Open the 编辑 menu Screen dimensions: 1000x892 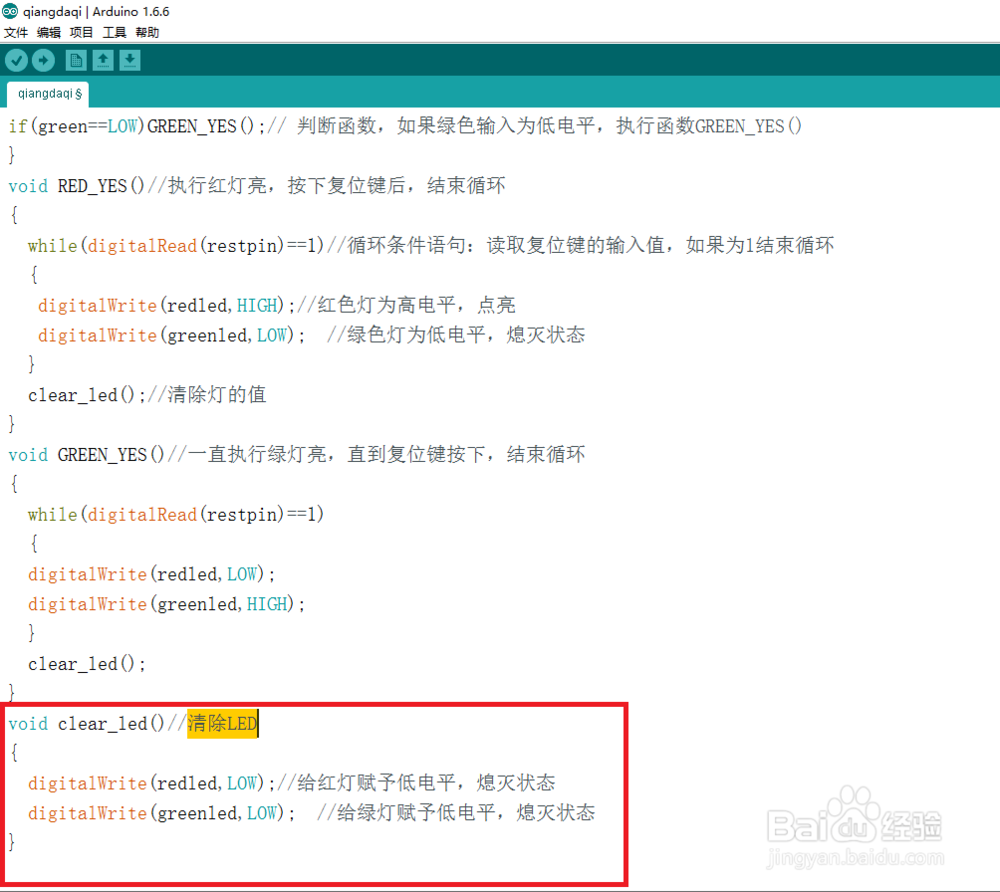tap(49, 32)
